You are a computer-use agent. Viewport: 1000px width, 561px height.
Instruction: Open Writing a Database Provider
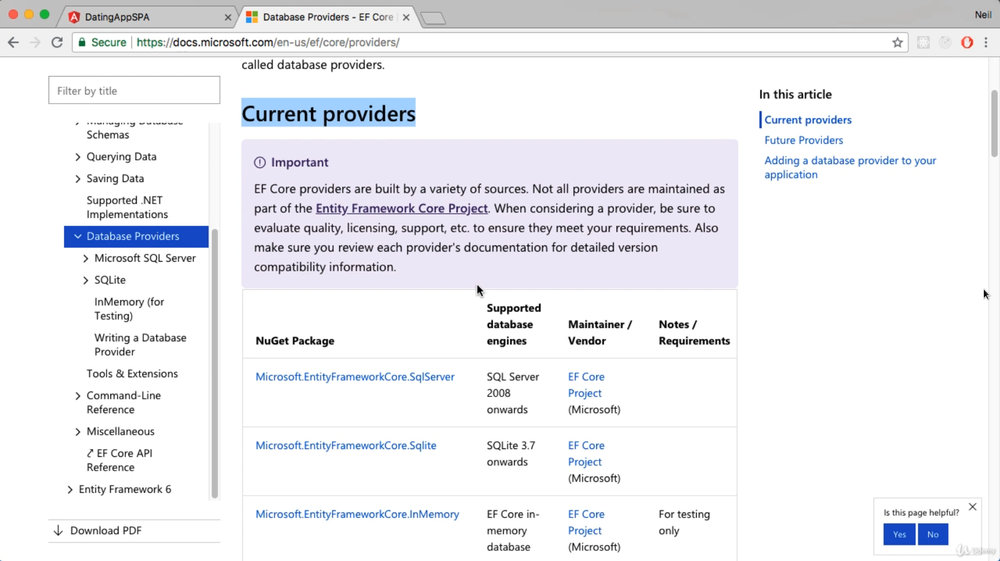pos(140,344)
